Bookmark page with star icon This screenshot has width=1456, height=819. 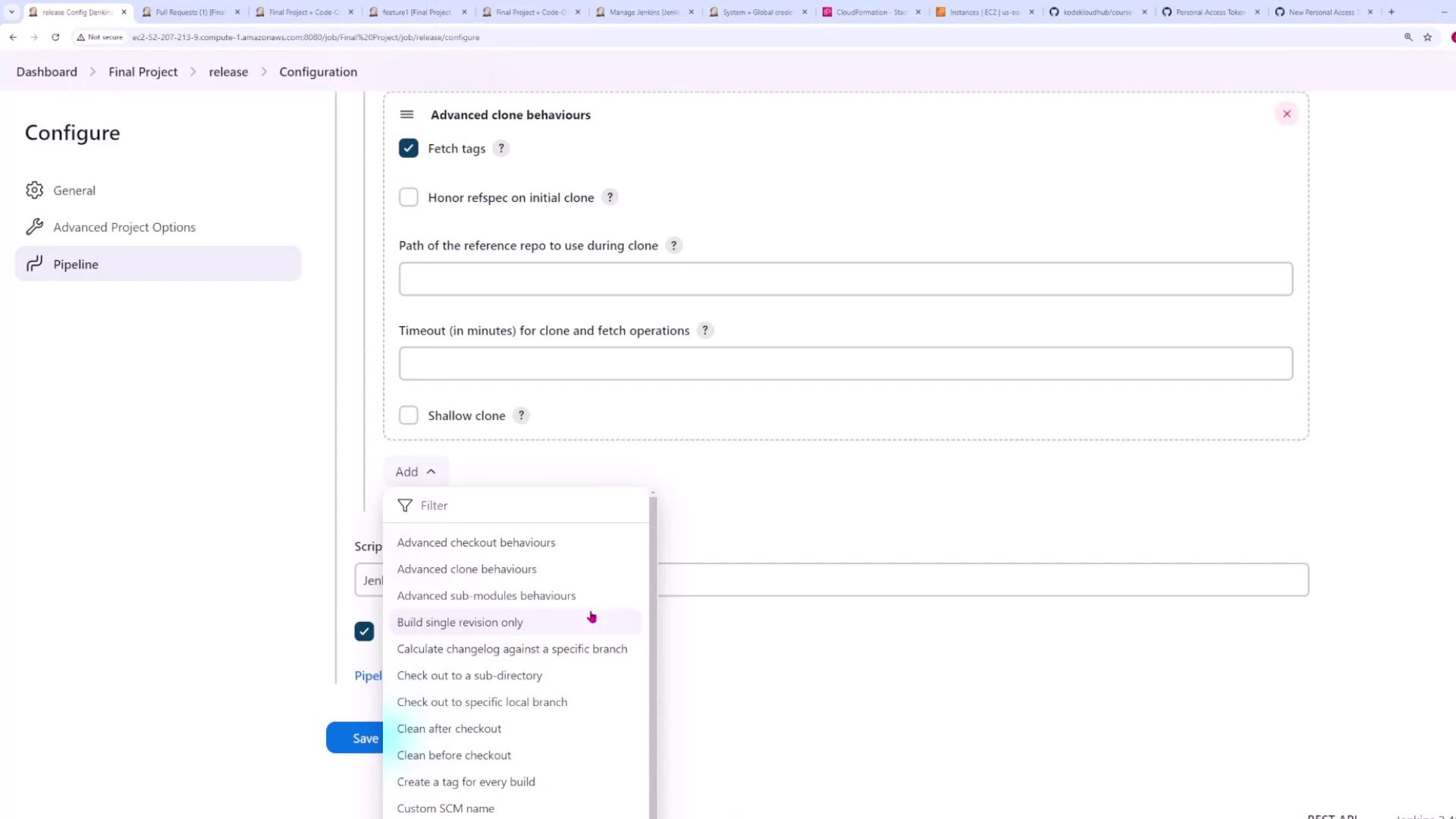pyautogui.click(x=1427, y=37)
